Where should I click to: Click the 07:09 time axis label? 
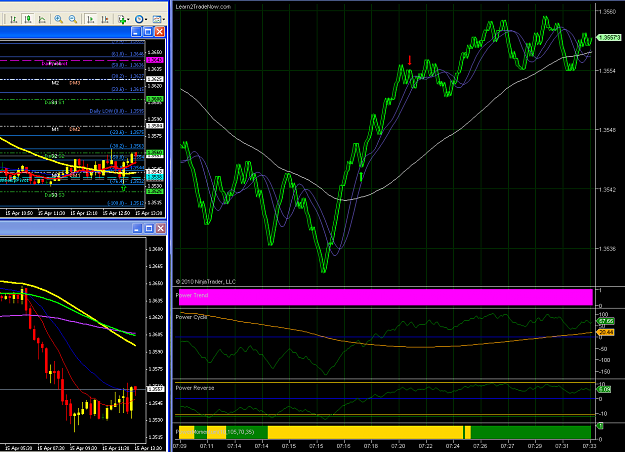[180, 446]
